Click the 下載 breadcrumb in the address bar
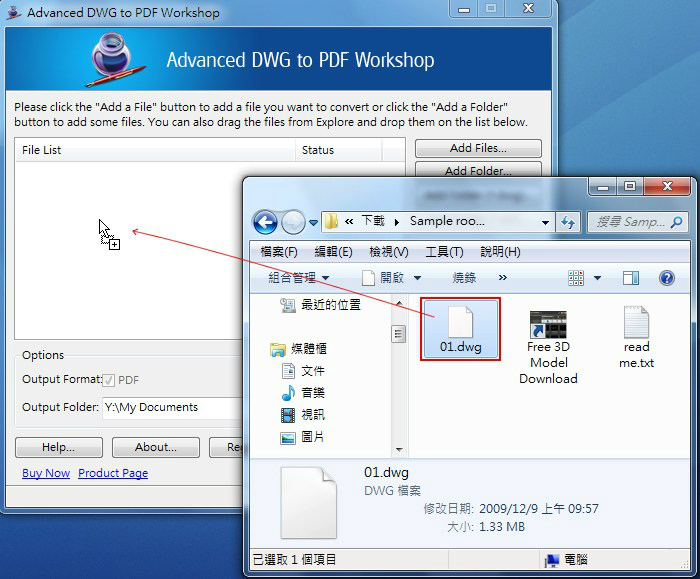700x579 pixels. (x=373, y=221)
